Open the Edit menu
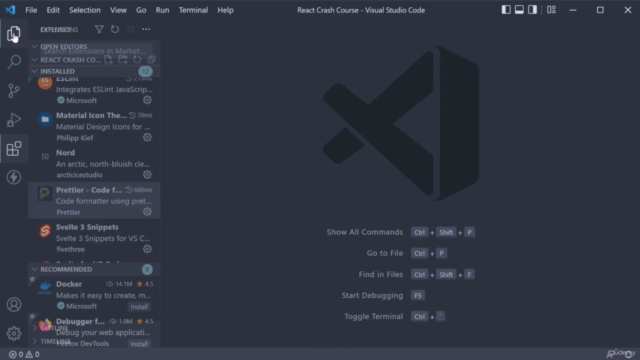Image resolution: width=640 pixels, height=360 pixels. 53,10
